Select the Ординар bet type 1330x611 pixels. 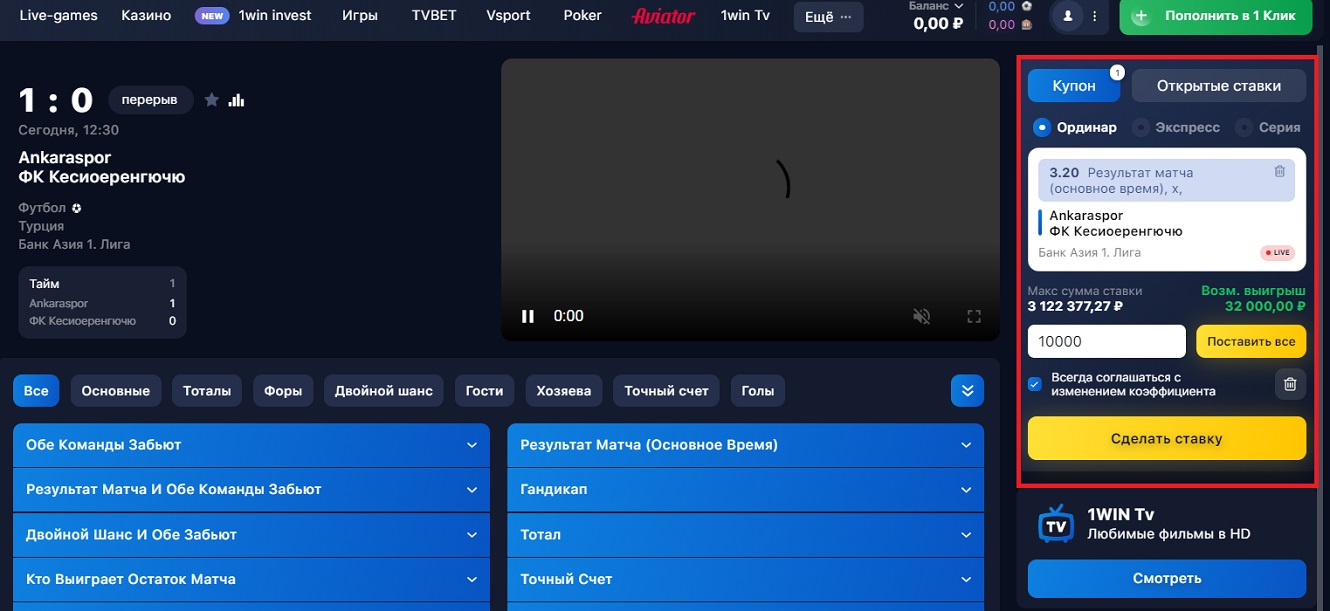pyautogui.click(x=1075, y=127)
